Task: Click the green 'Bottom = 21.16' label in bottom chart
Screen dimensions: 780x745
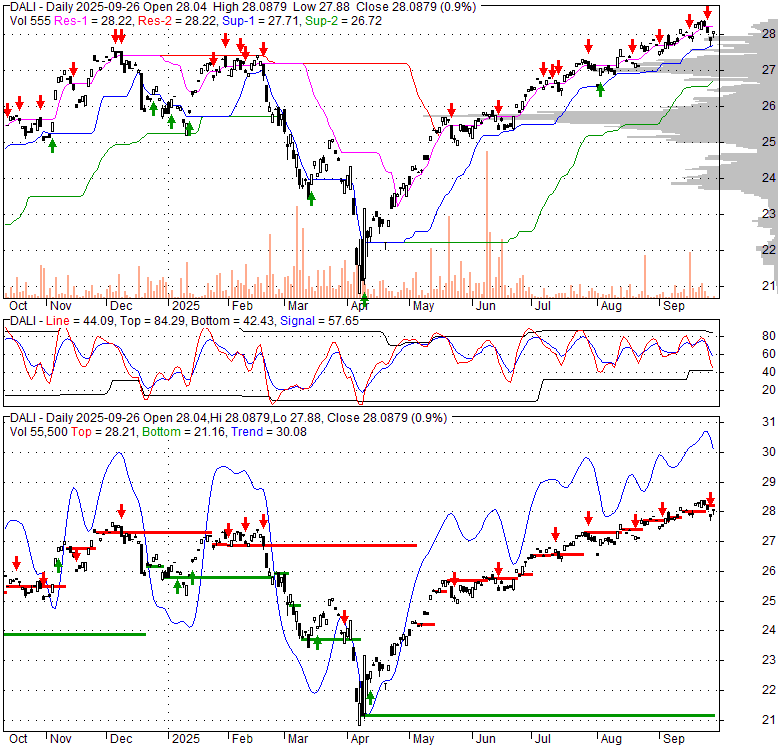Action: click(x=185, y=432)
